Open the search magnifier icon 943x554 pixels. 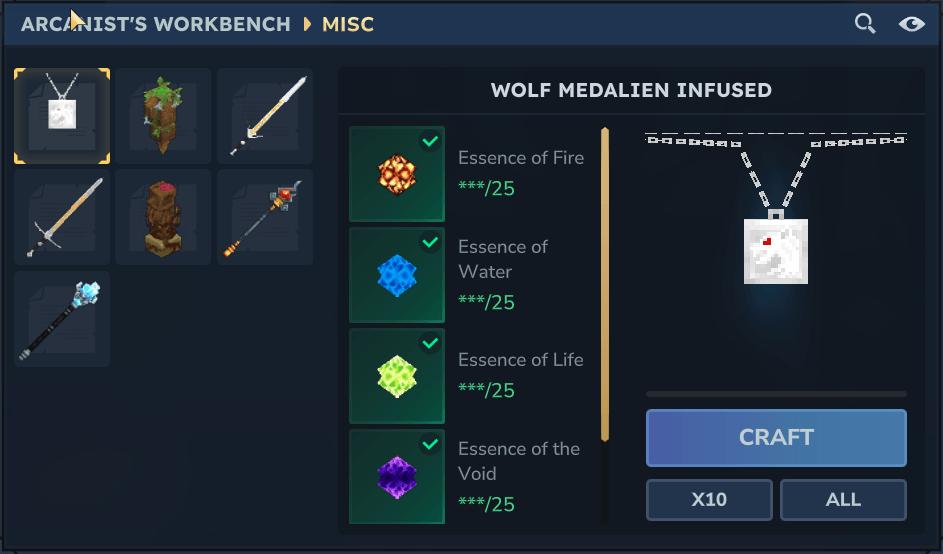tap(865, 23)
